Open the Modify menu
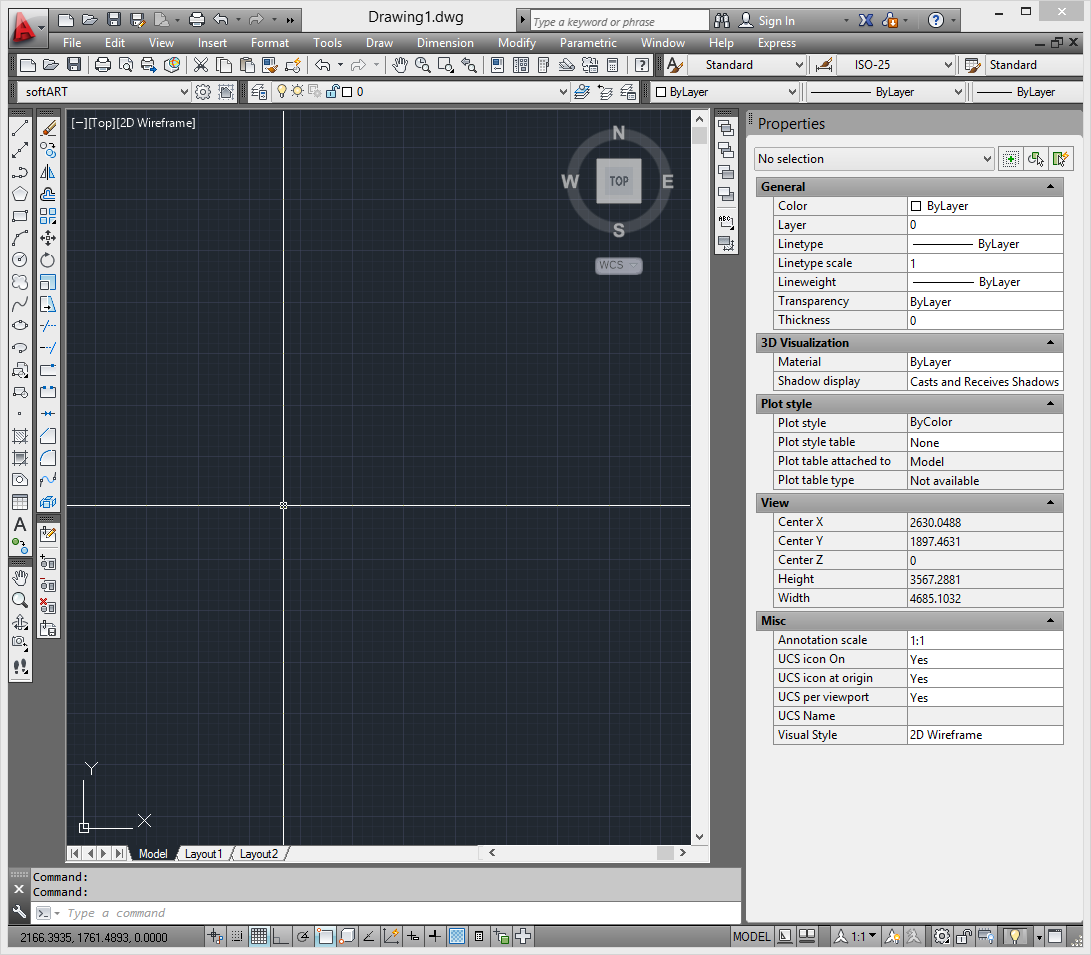Screen dimensions: 1091x955 point(516,42)
